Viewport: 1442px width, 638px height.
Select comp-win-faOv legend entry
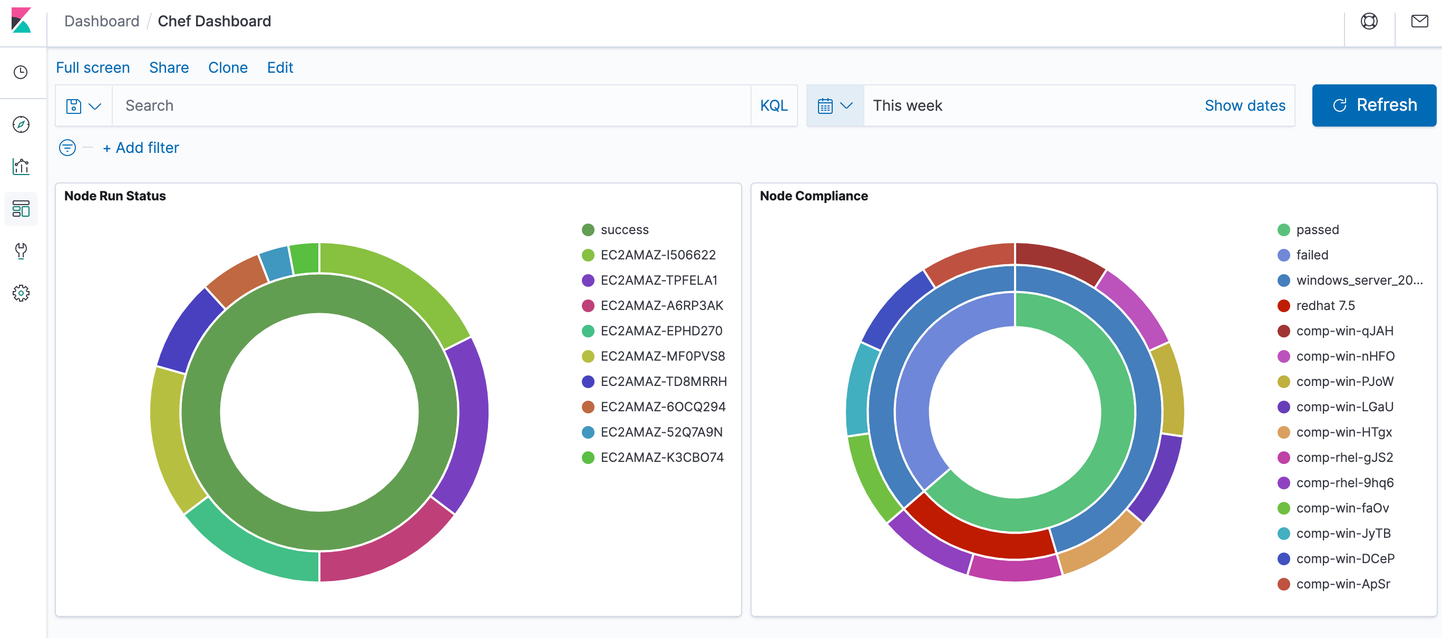click(1333, 508)
